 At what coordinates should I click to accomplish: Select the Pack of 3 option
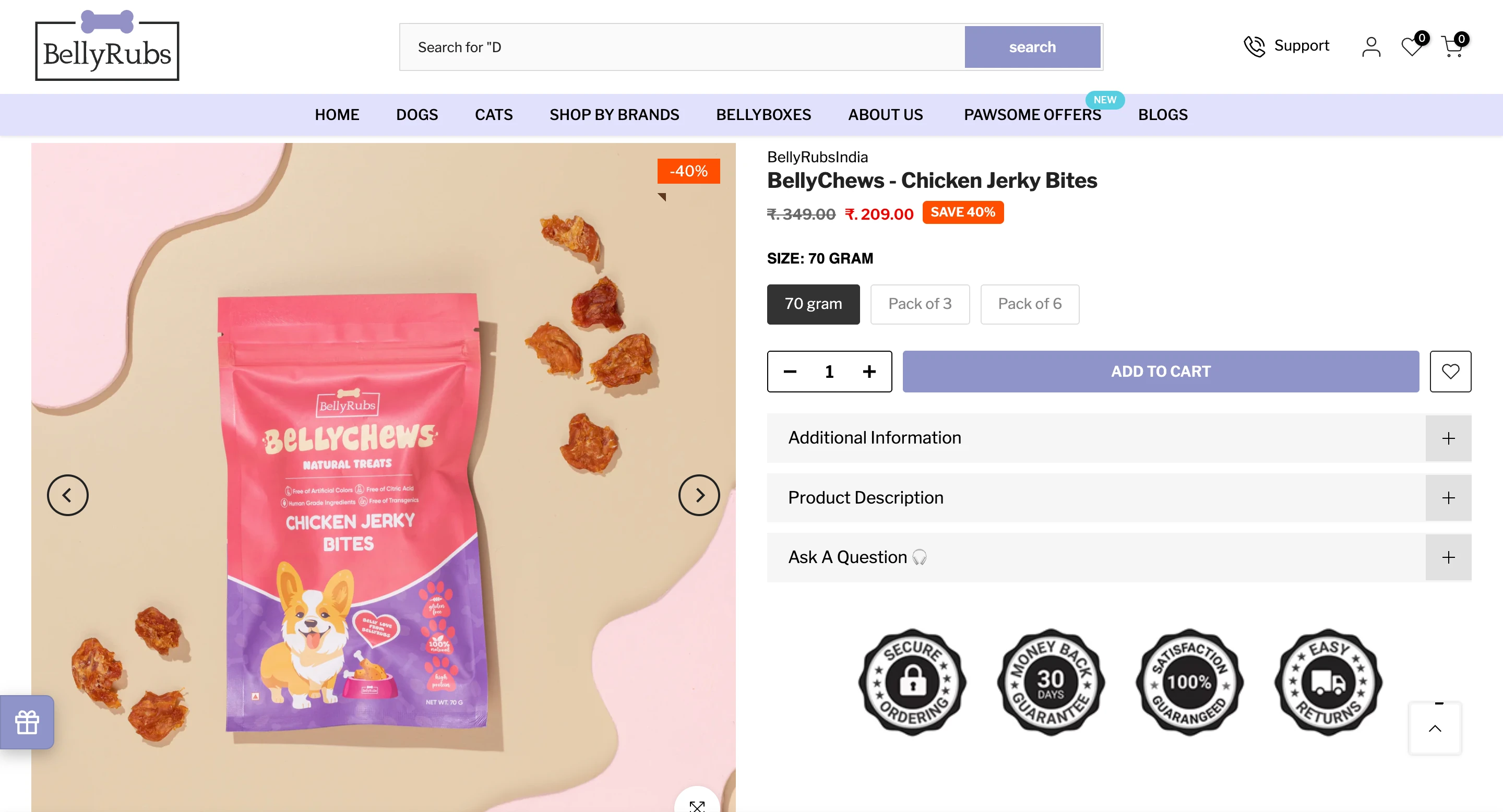coord(920,304)
